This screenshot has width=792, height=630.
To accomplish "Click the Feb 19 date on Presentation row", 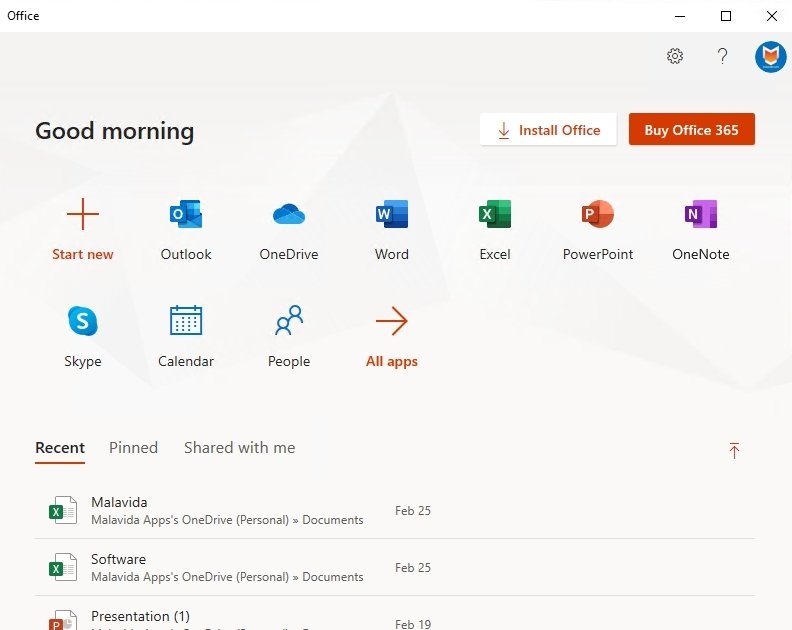I will tap(413, 624).
